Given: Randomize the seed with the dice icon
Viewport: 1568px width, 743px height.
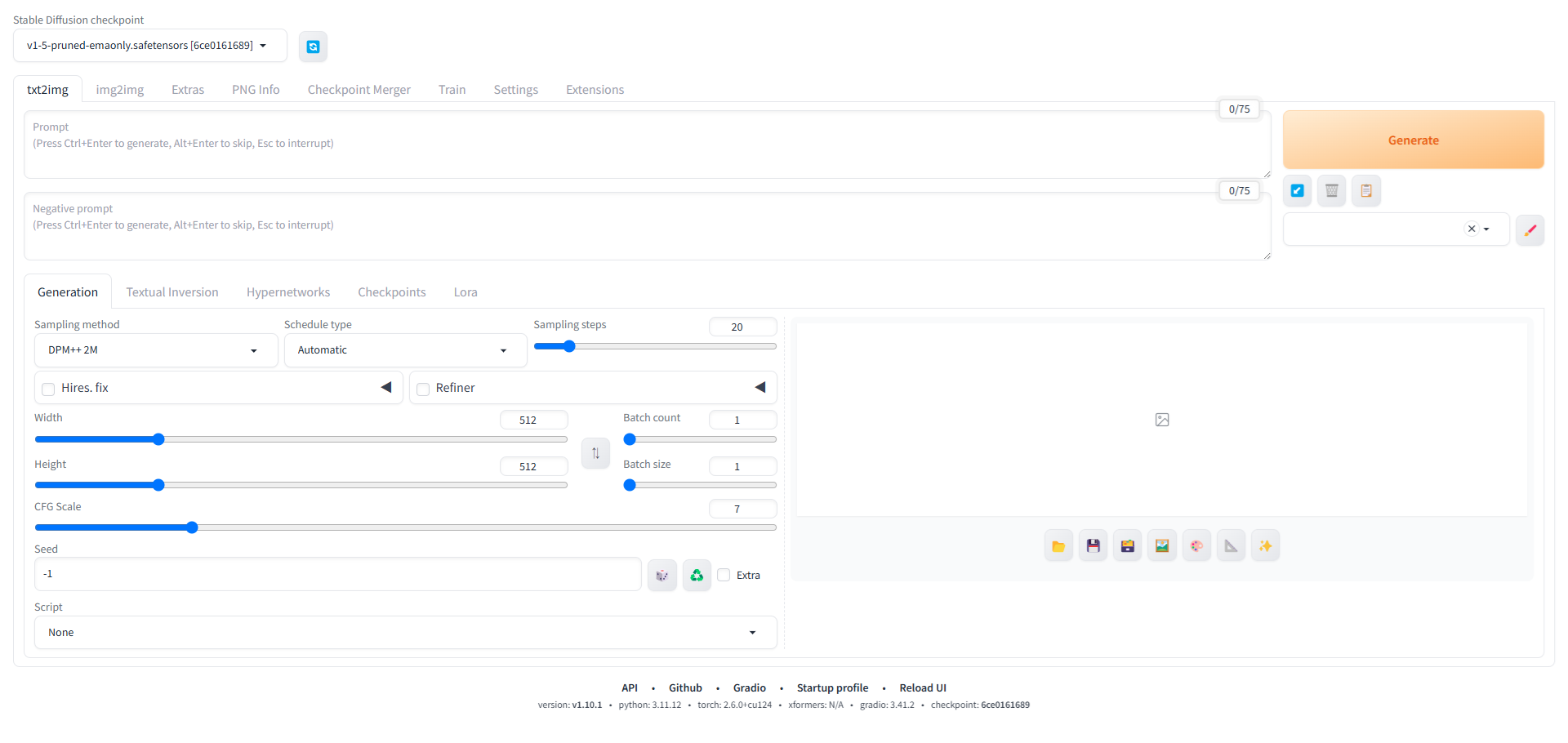Looking at the screenshot, I should [x=661, y=575].
